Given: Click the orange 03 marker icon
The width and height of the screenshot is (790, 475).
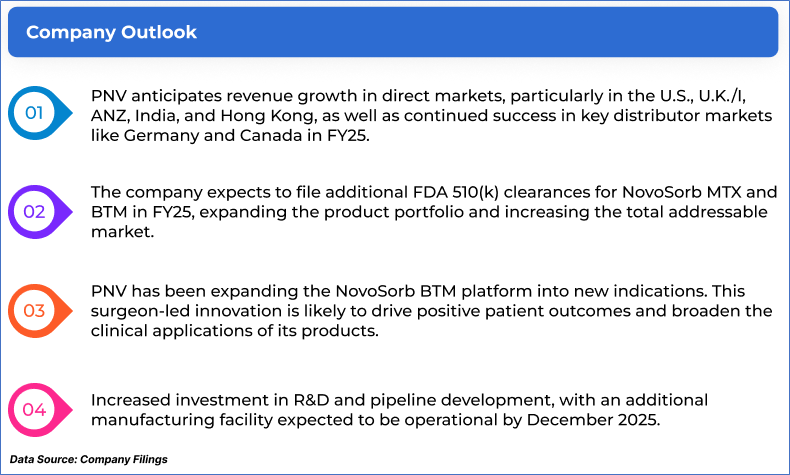Looking at the screenshot, I should (x=40, y=311).
